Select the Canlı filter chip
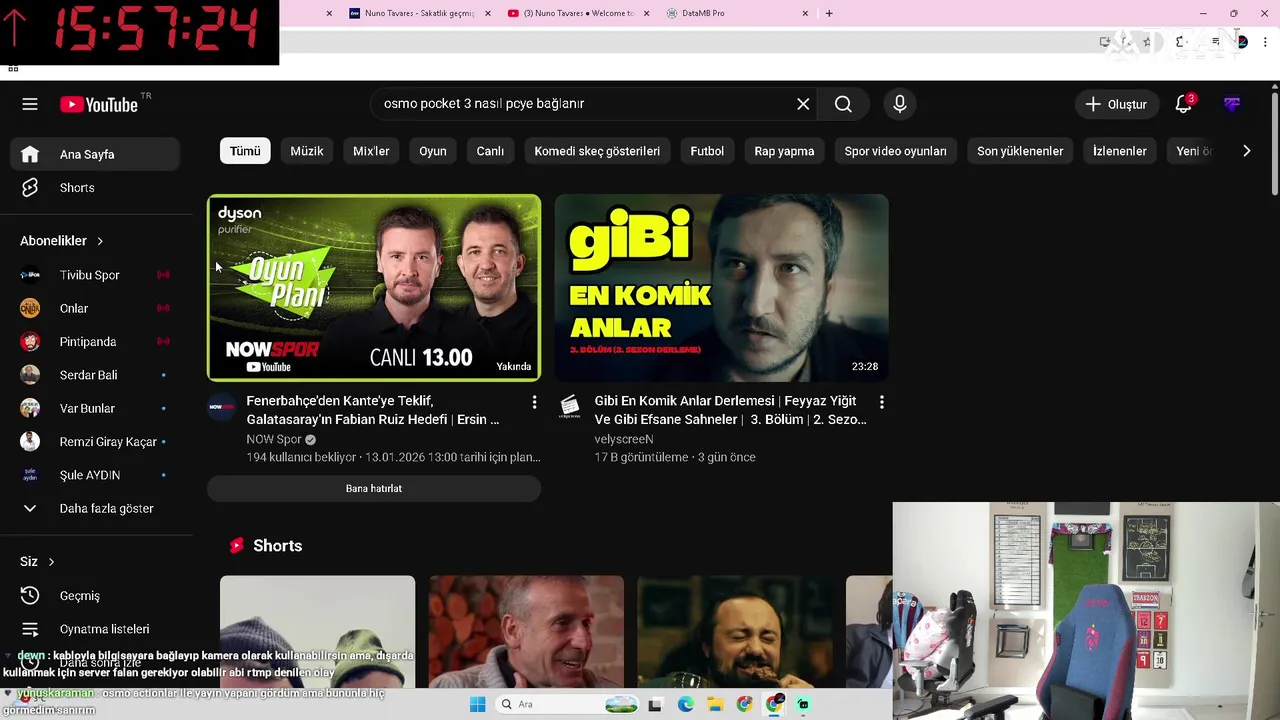This screenshot has width=1280, height=720. click(x=490, y=151)
